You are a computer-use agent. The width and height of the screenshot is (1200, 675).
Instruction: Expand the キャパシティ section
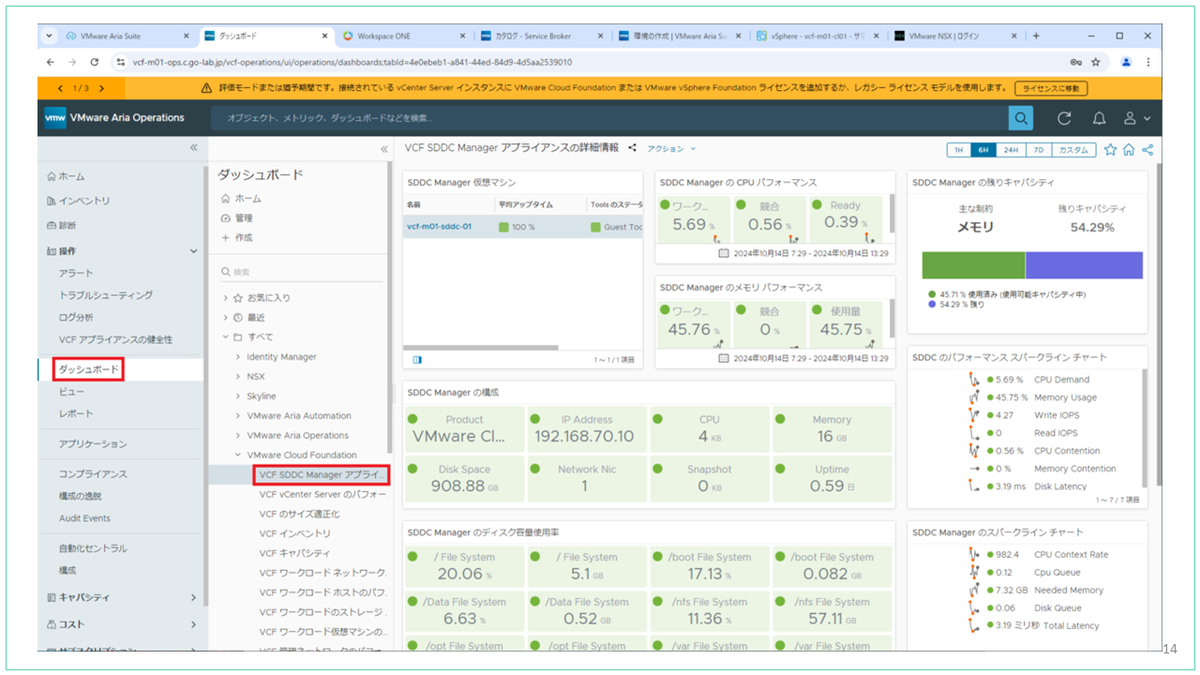click(193, 598)
